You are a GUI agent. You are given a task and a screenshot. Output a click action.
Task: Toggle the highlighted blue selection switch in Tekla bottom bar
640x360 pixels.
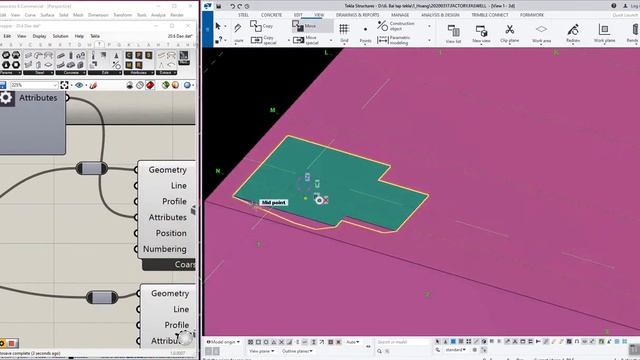453,342
